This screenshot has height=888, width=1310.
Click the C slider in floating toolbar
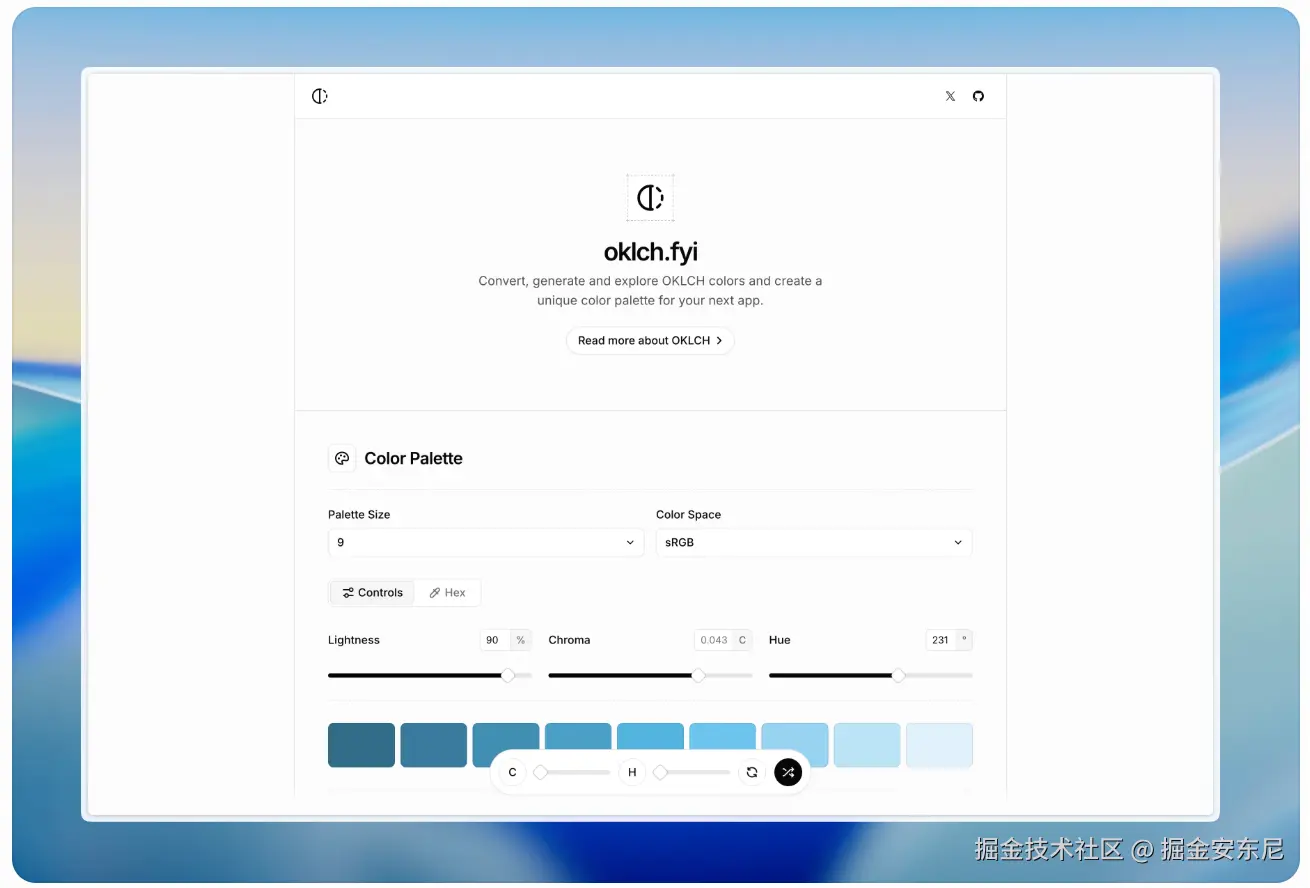click(x=572, y=772)
